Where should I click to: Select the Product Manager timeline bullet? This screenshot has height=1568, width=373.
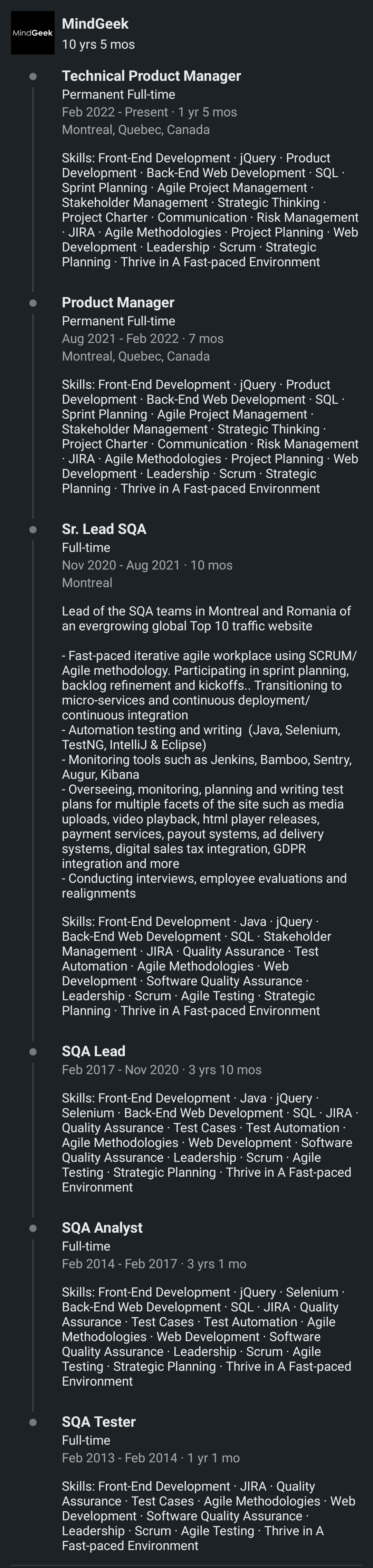(33, 303)
